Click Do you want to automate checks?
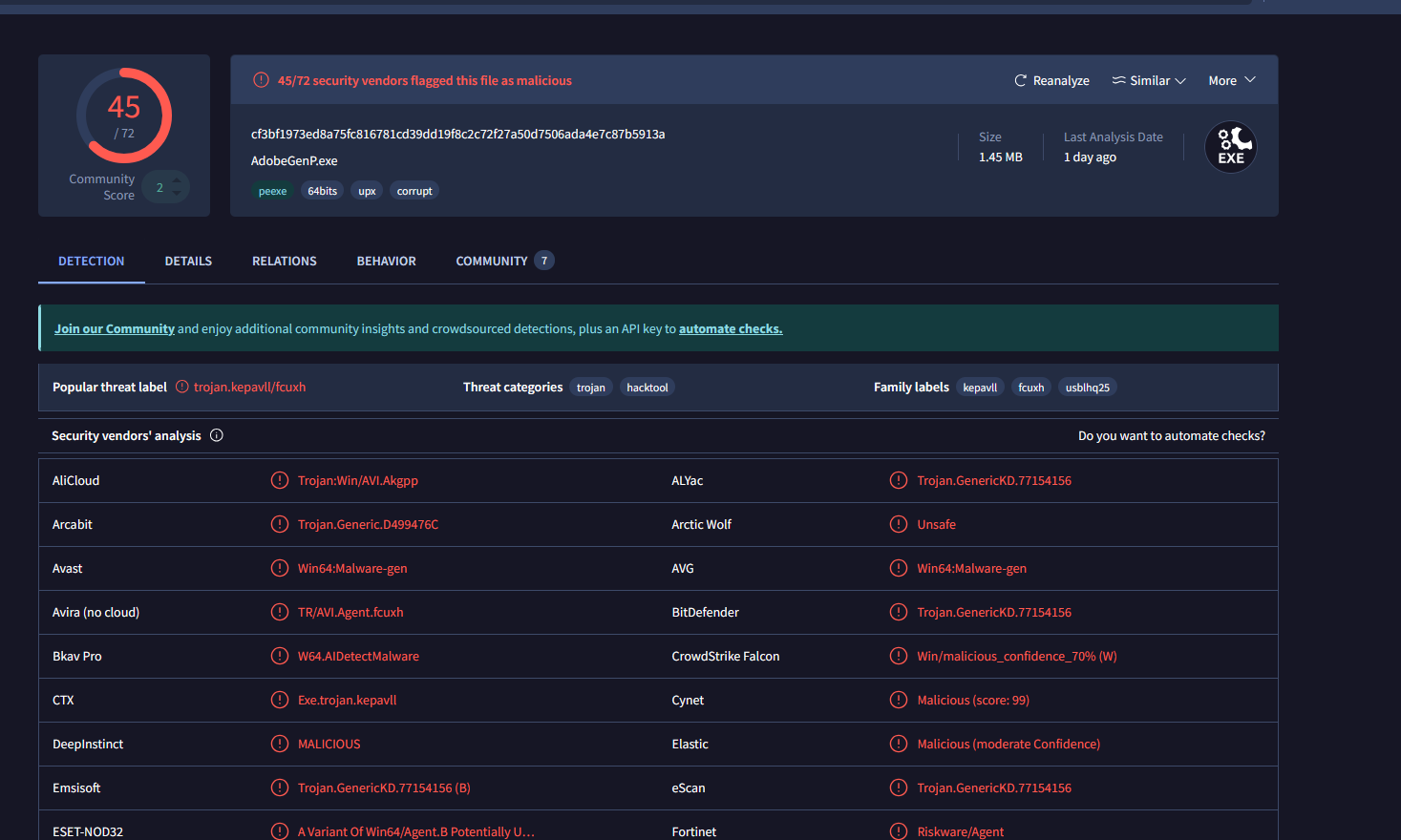The image size is (1401, 840). pyautogui.click(x=1172, y=435)
